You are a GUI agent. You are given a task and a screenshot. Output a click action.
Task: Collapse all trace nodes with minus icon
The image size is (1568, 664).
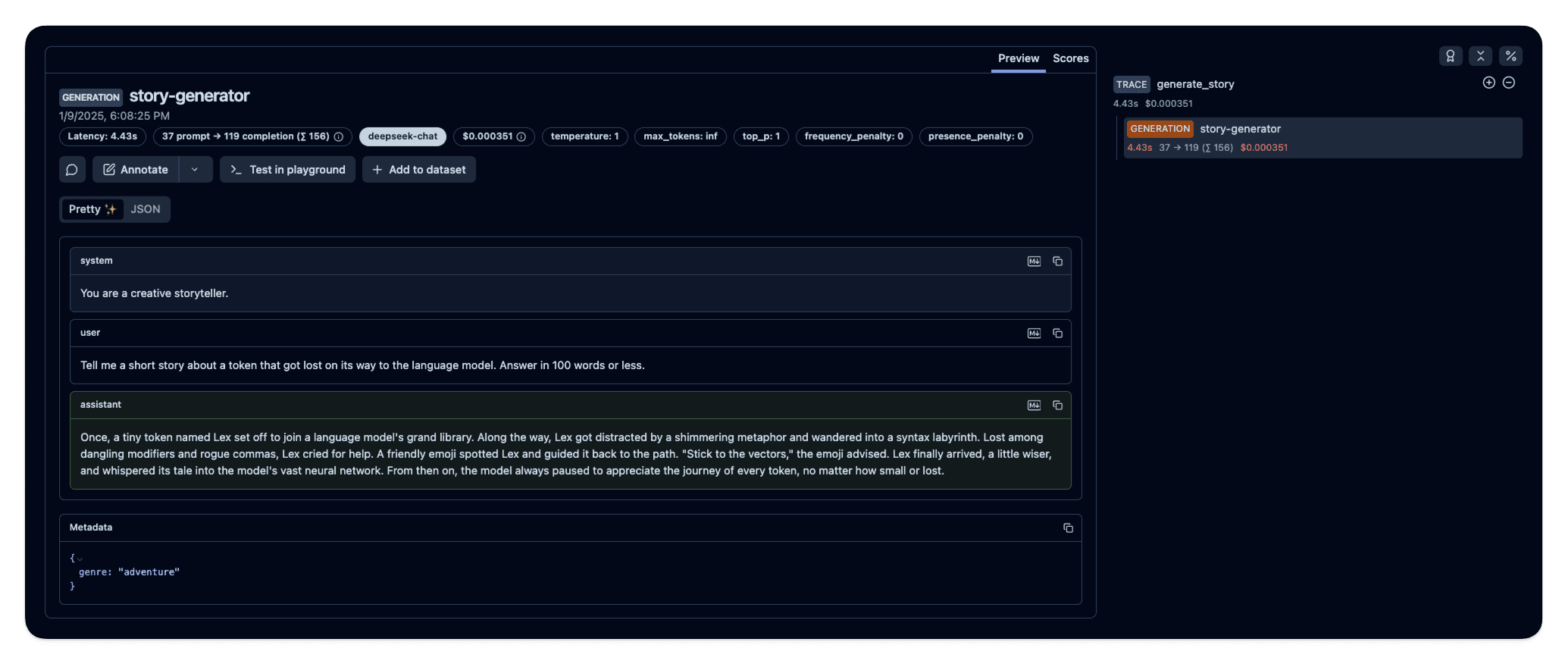coord(1509,83)
